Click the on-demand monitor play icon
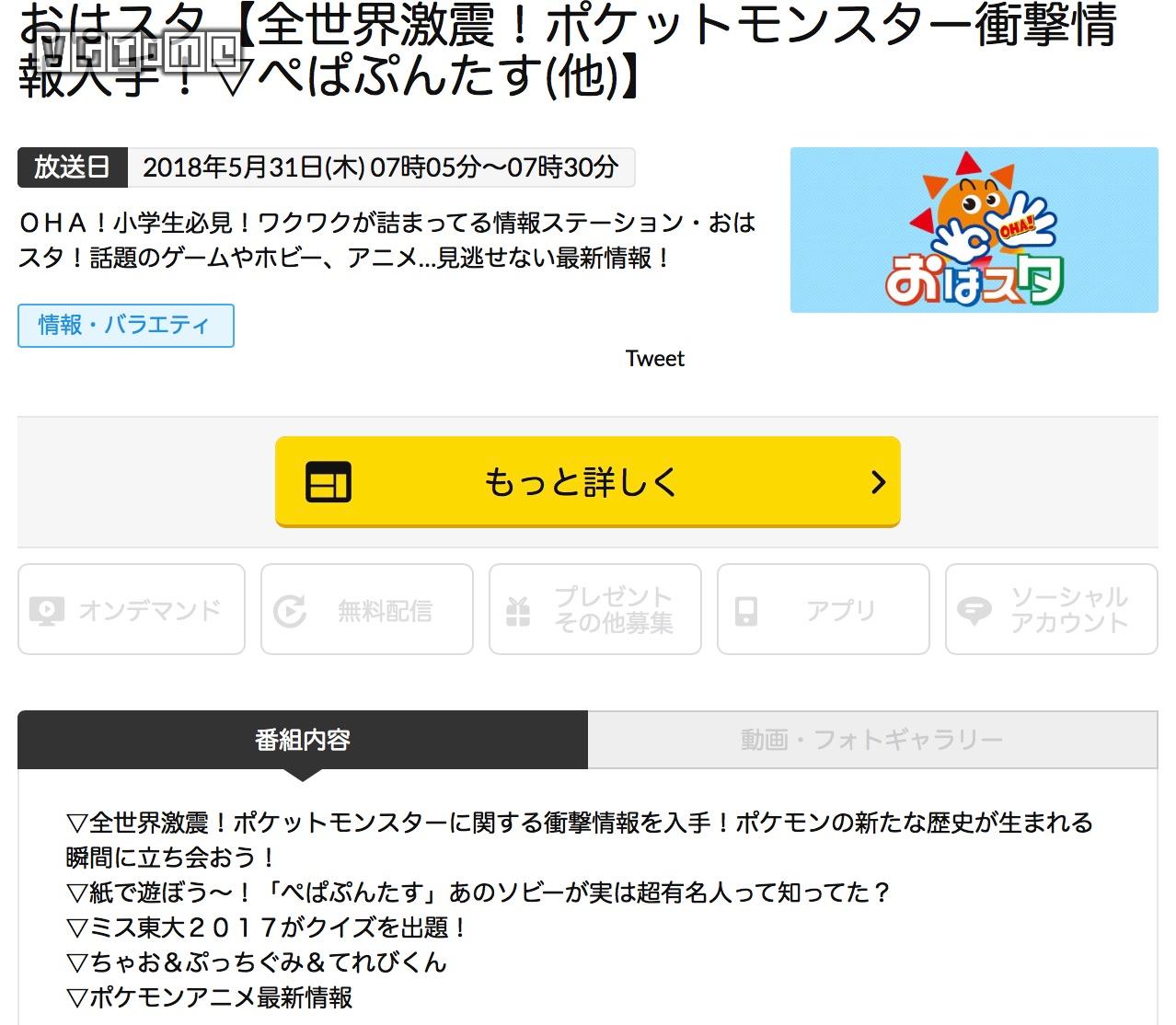Viewport: 1176px width, 1025px height. click(x=48, y=611)
